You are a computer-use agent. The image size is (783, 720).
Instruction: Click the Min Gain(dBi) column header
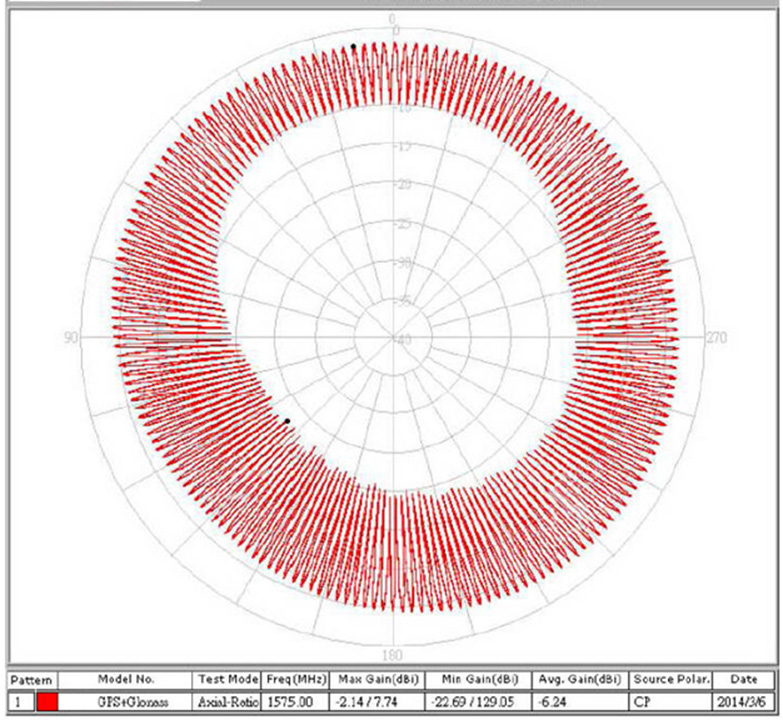click(469, 680)
